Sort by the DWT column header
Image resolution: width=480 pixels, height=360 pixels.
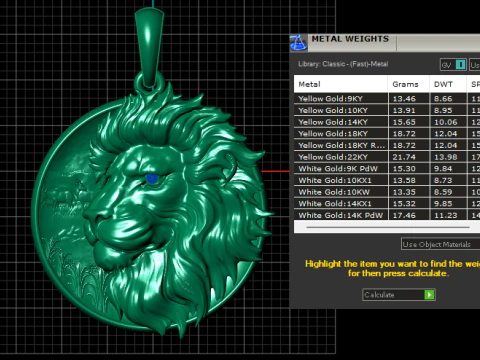(448, 84)
